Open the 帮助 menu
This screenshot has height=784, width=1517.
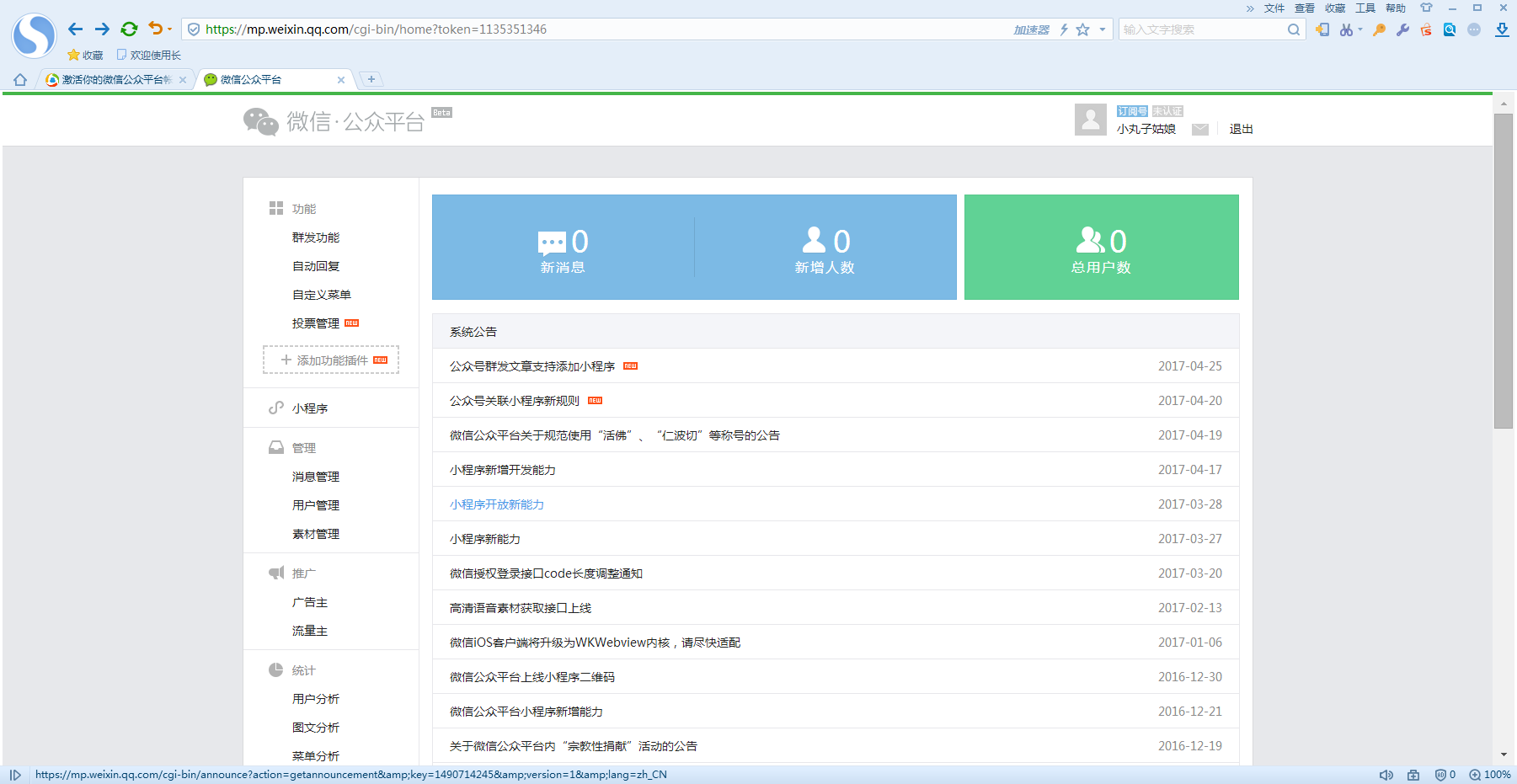click(1396, 8)
